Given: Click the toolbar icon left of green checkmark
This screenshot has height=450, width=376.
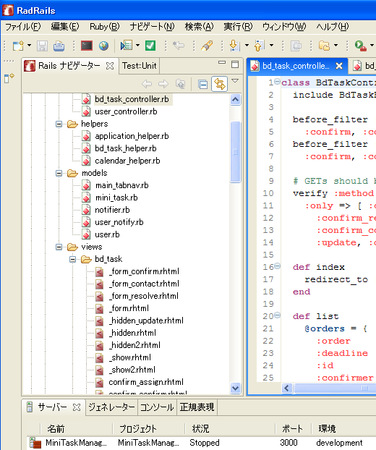Looking at the screenshot, I should click(127, 46).
